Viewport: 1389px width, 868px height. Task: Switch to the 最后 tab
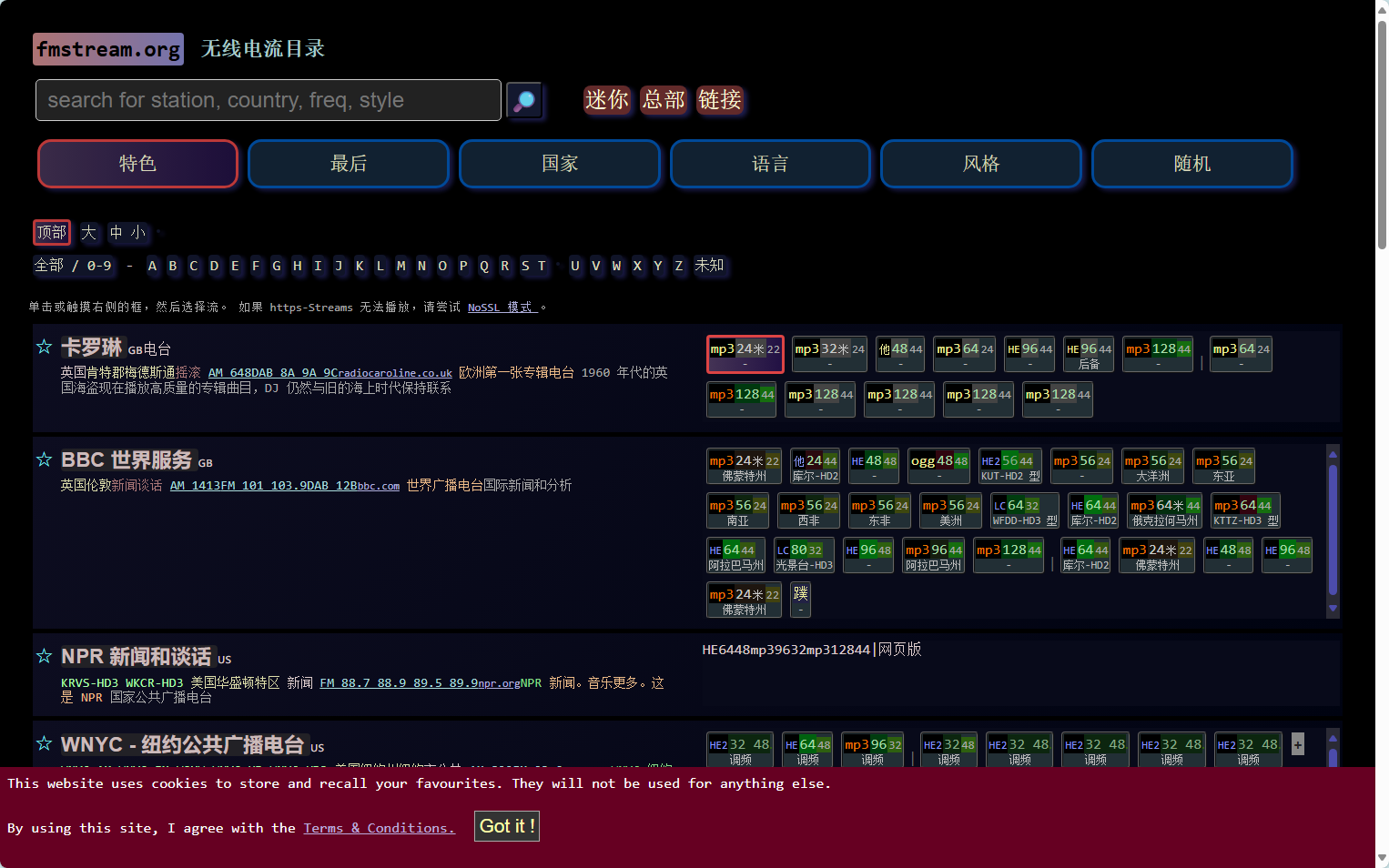pyautogui.click(x=349, y=164)
